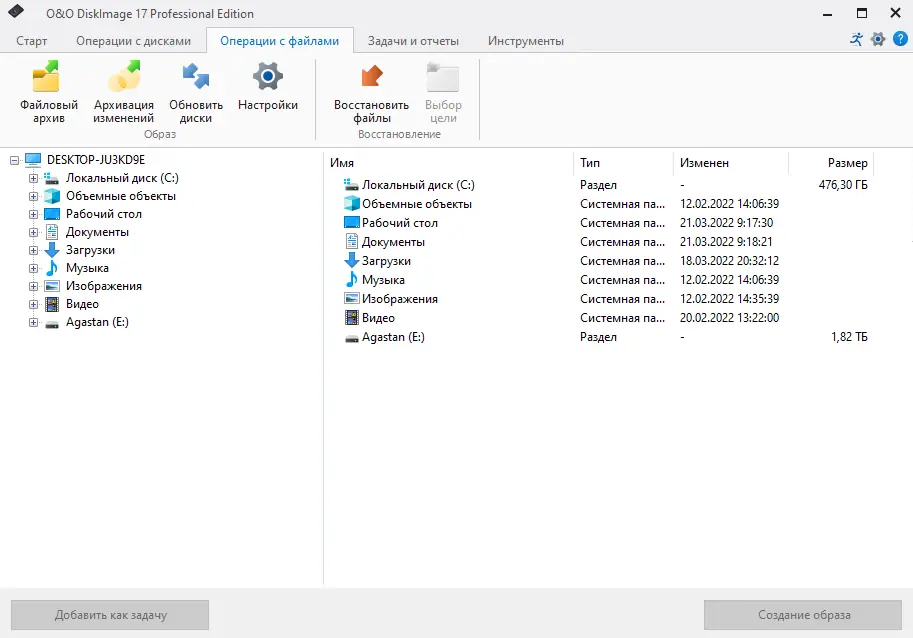Open Настройки gear in ribbon

(x=268, y=76)
